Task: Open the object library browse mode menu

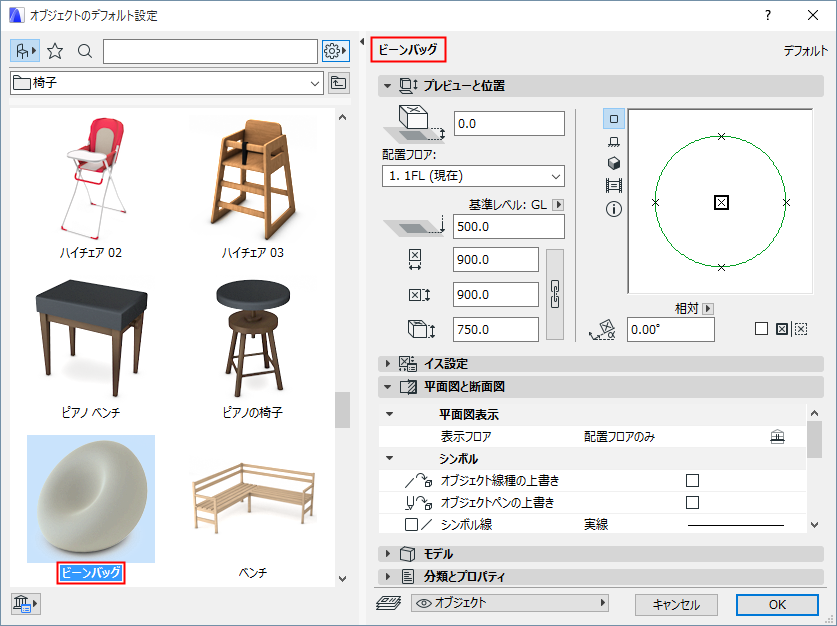Action: coord(25,51)
